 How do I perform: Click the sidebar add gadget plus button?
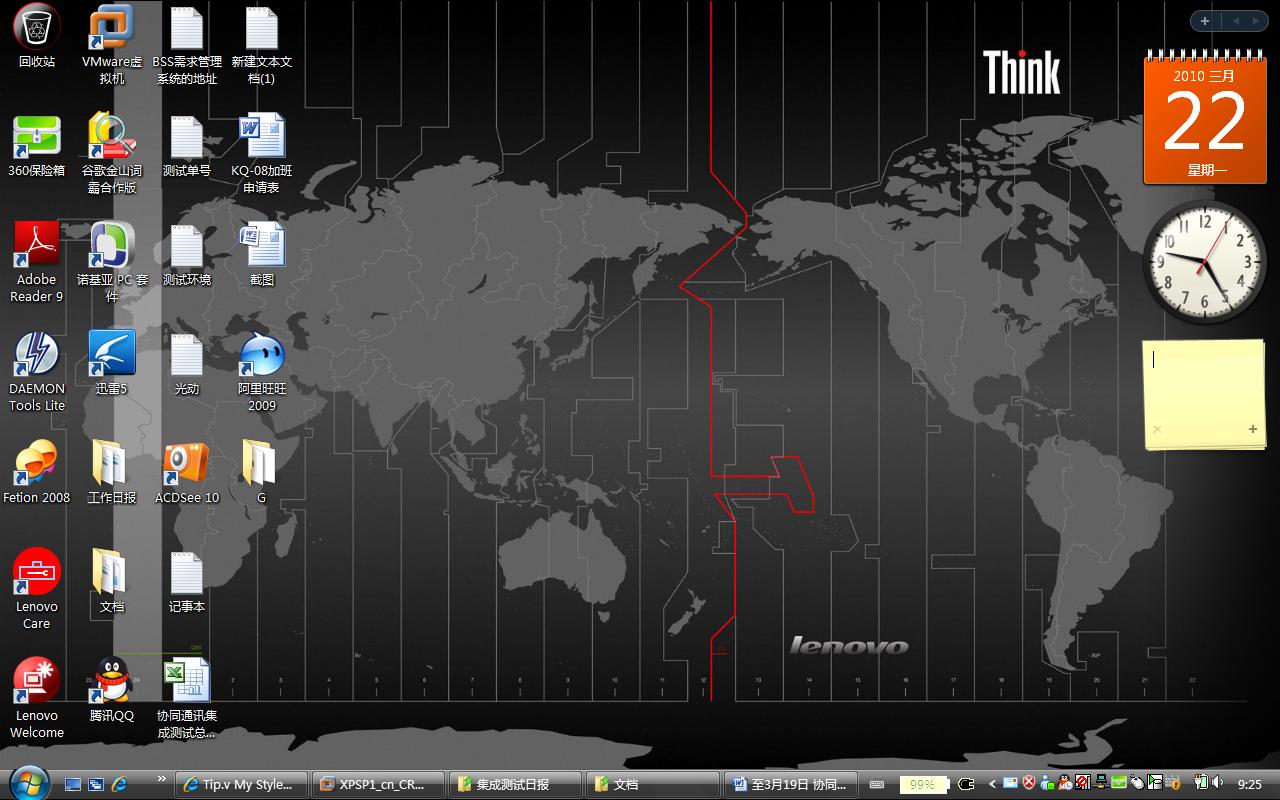point(1204,21)
